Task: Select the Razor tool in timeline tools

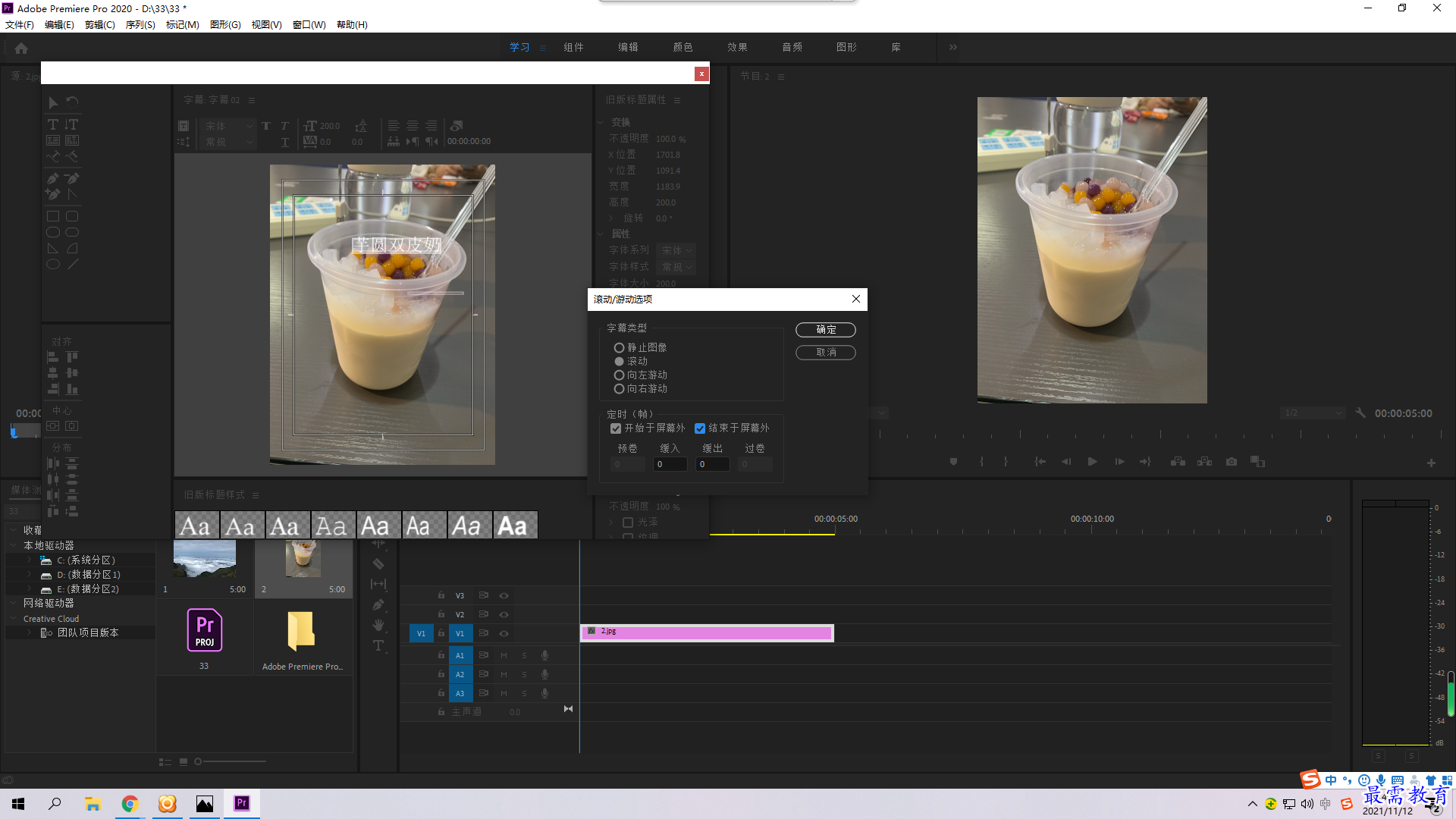Action: click(x=378, y=564)
